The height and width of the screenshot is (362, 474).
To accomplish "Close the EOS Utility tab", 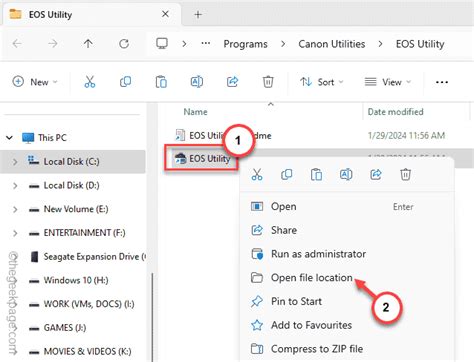I will (x=165, y=14).
